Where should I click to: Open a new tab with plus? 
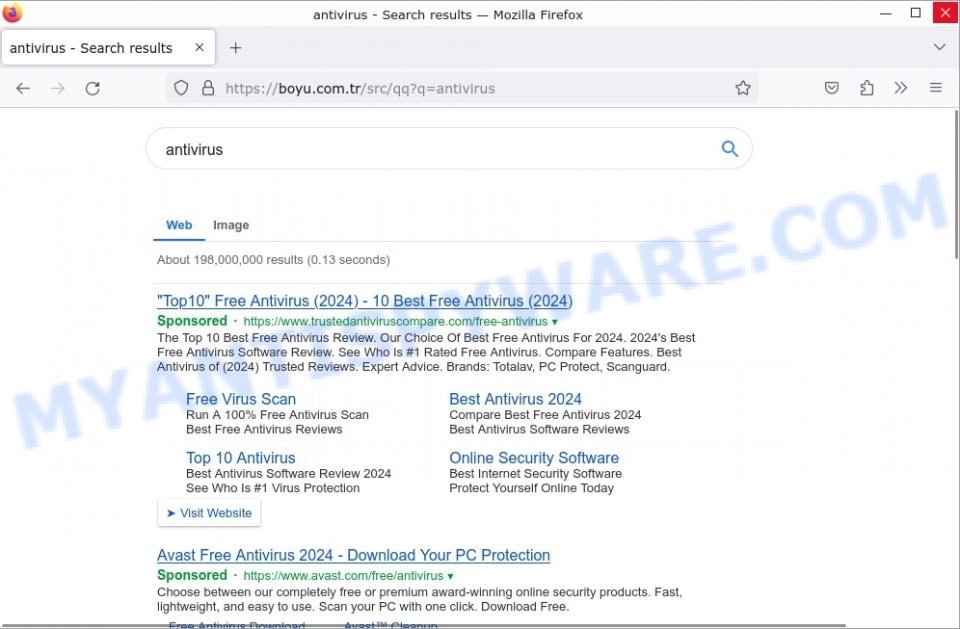pyautogui.click(x=236, y=48)
